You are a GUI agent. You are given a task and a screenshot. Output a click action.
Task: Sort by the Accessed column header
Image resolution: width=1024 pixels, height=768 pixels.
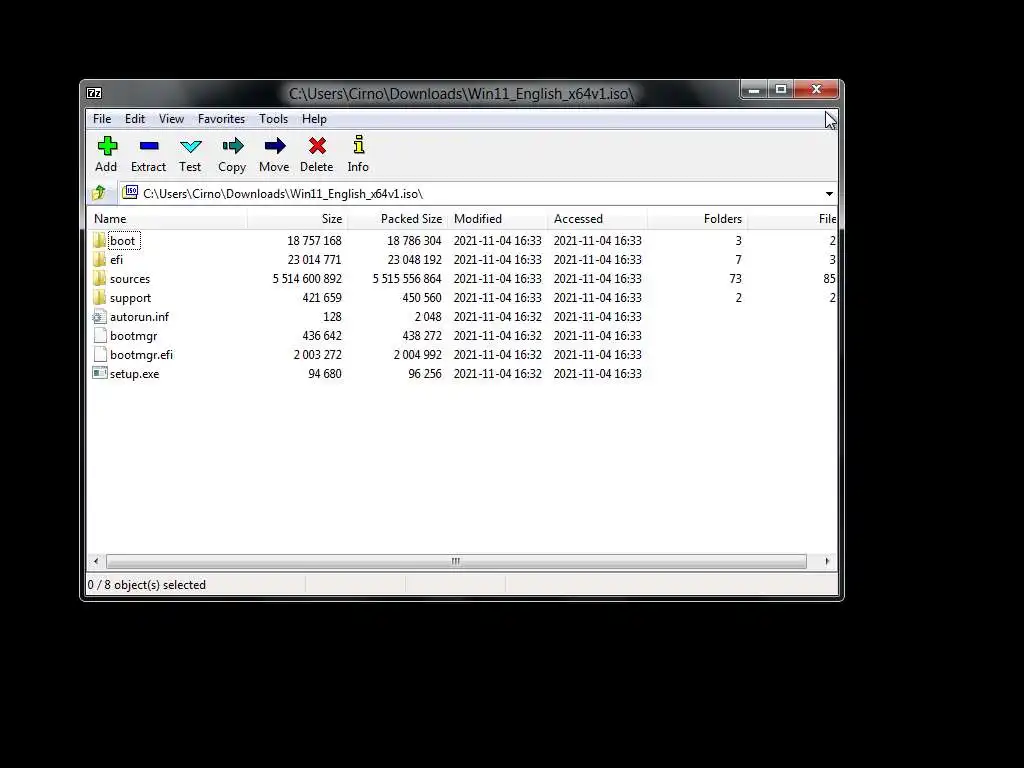coord(597,219)
